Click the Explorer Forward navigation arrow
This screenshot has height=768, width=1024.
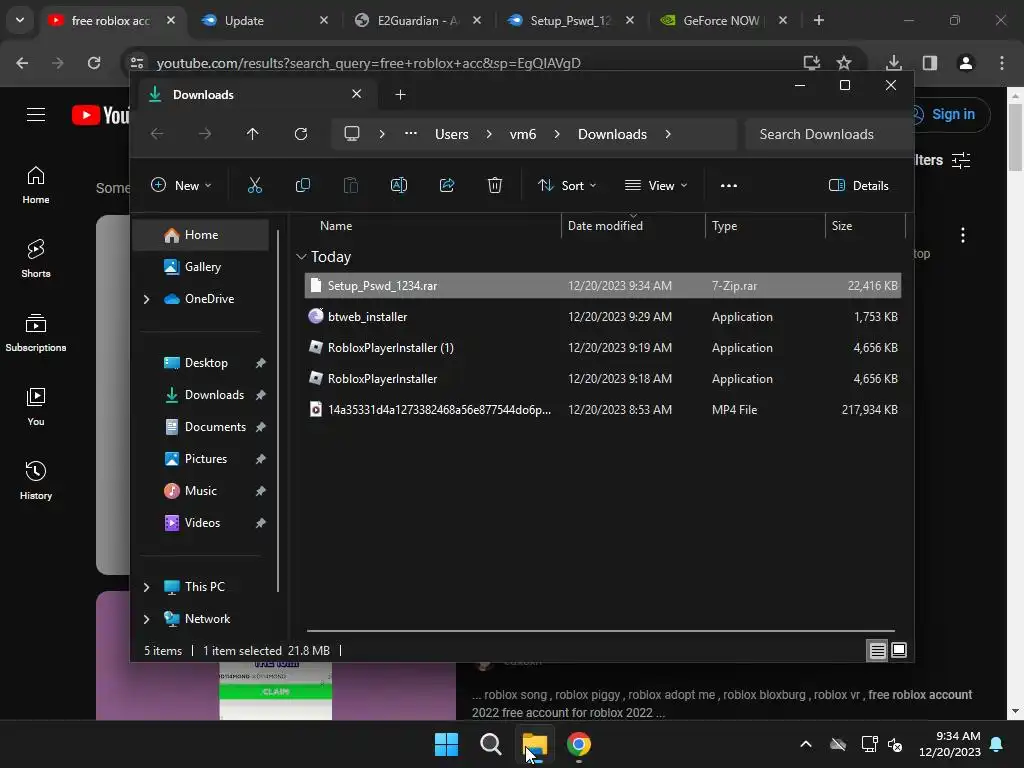[205, 134]
